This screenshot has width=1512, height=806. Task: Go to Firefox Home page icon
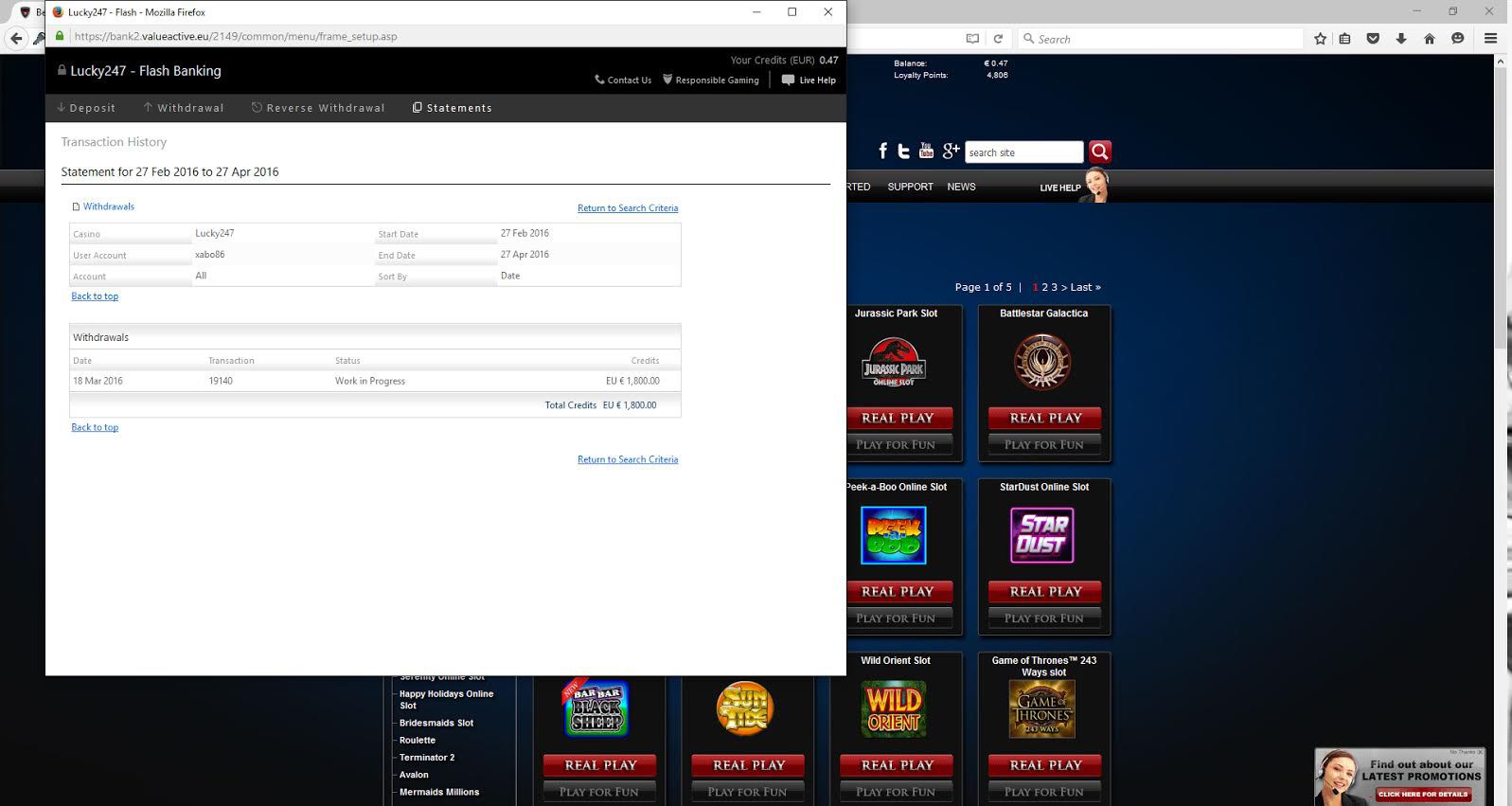(x=1430, y=39)
